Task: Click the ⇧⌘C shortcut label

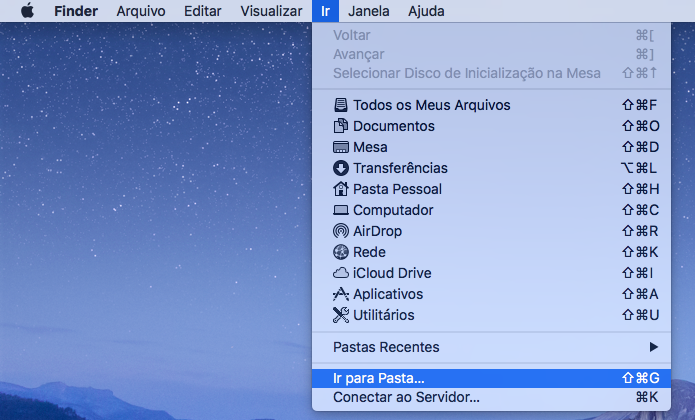Action: click(x=640, y=210)
